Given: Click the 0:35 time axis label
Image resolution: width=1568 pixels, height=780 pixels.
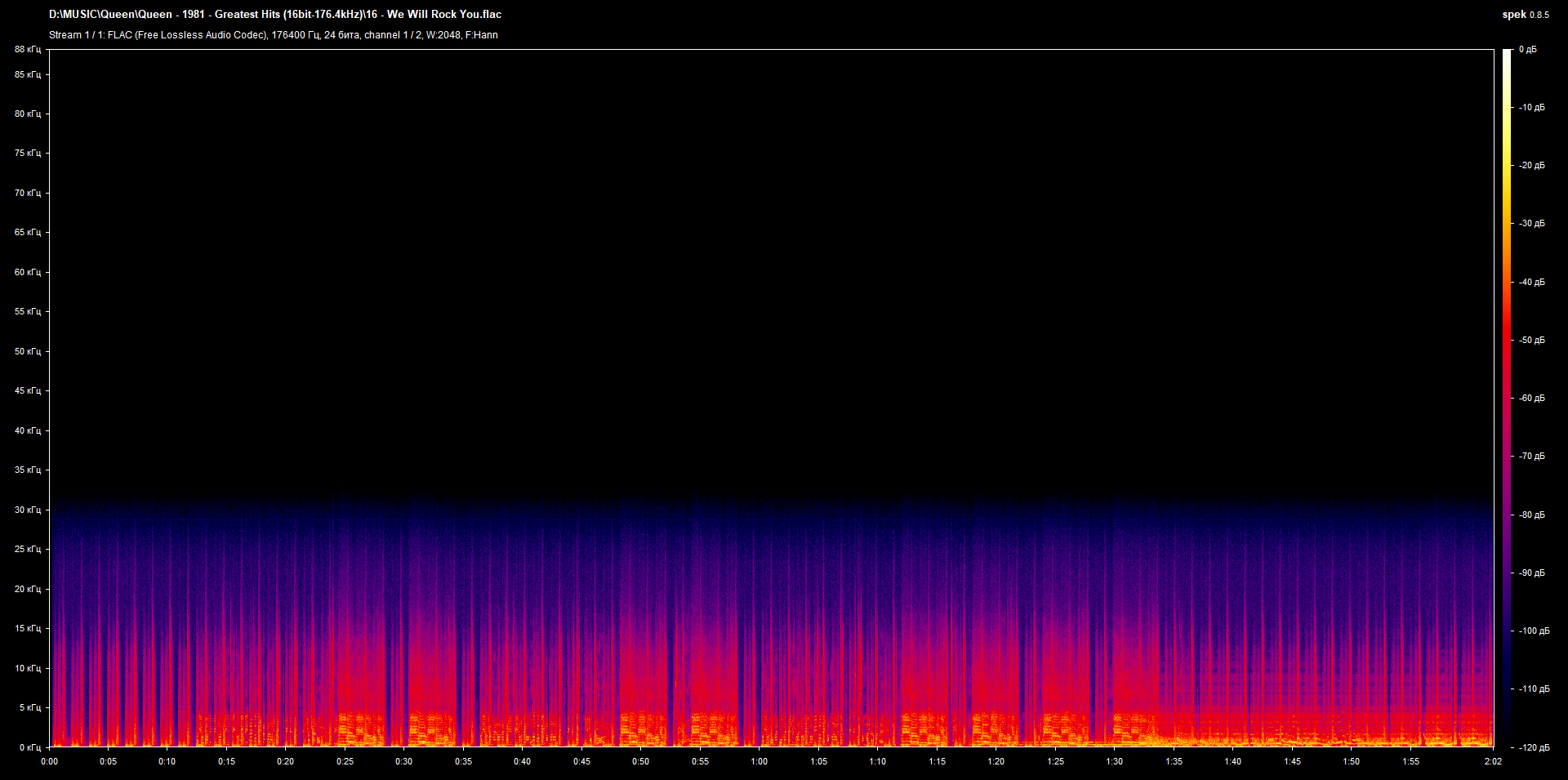Looking at the screenshot, I should [x=464, y=761].
